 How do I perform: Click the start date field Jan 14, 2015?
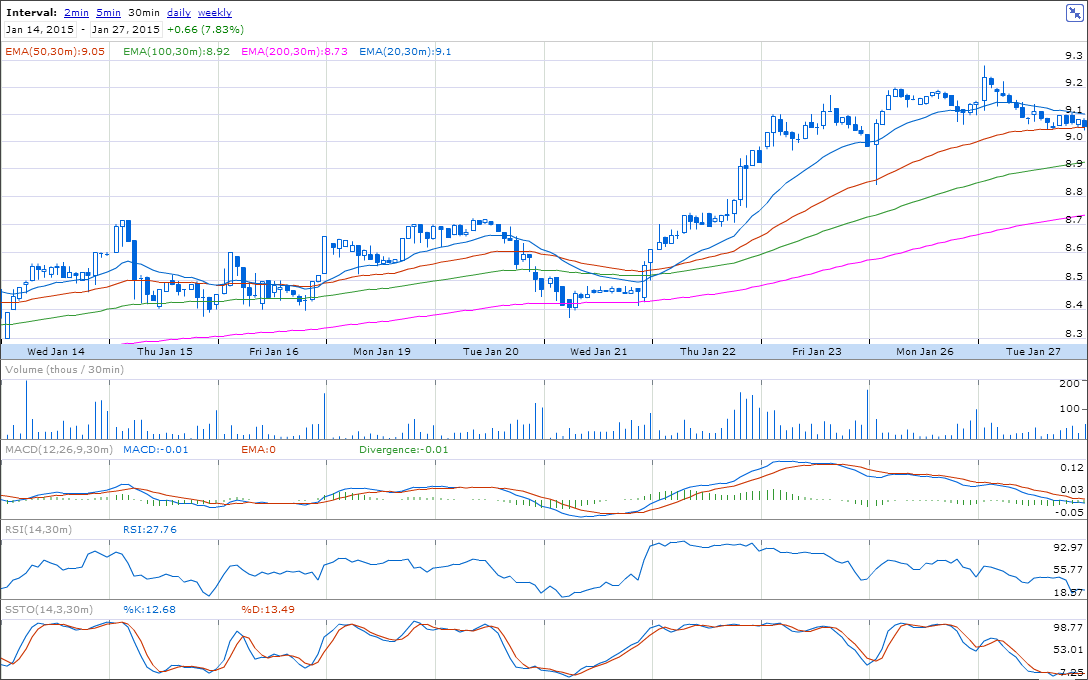click(40, 29)
